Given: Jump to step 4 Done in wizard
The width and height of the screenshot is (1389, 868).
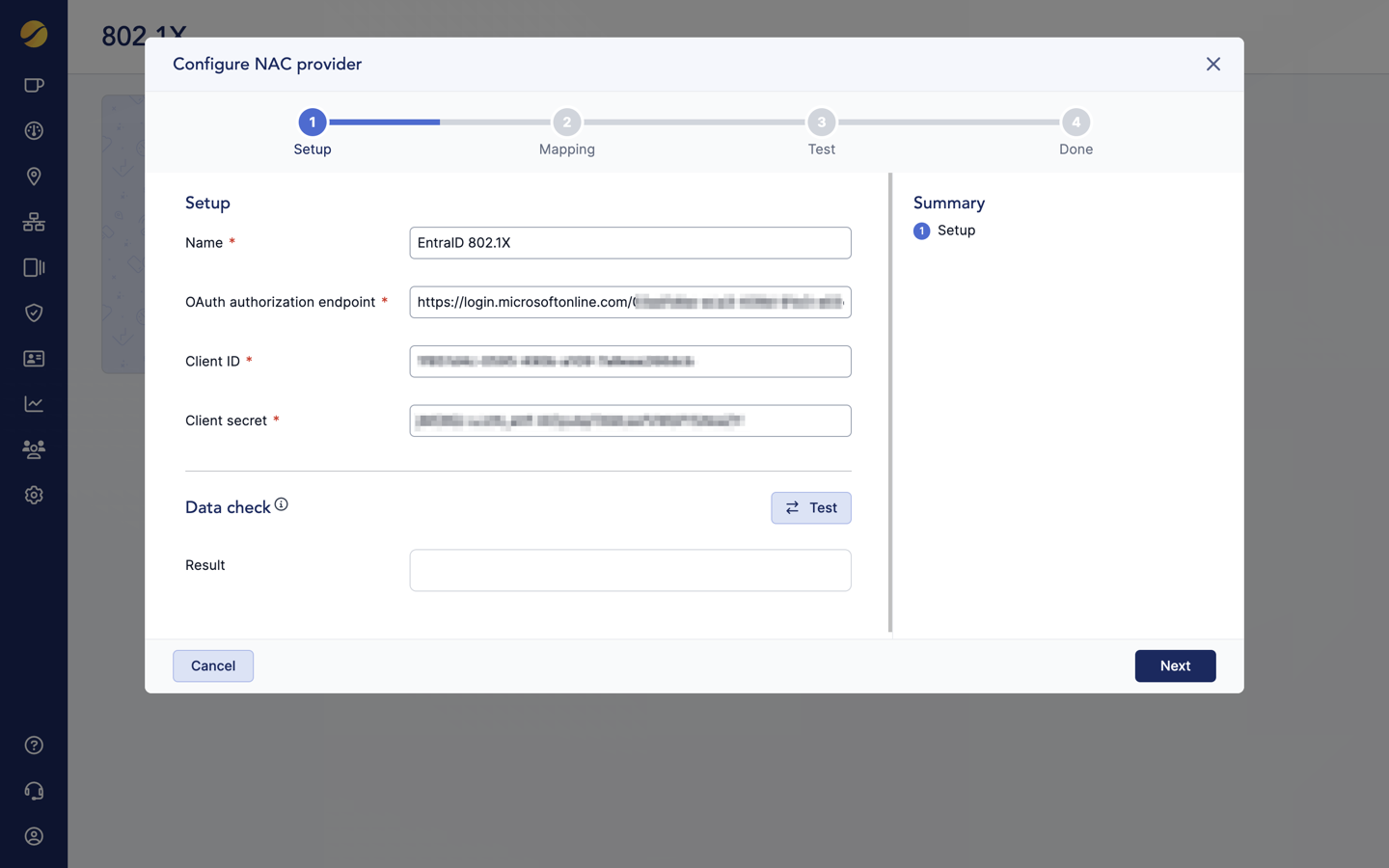Looking at the screenshot, I should point(1076,122).
